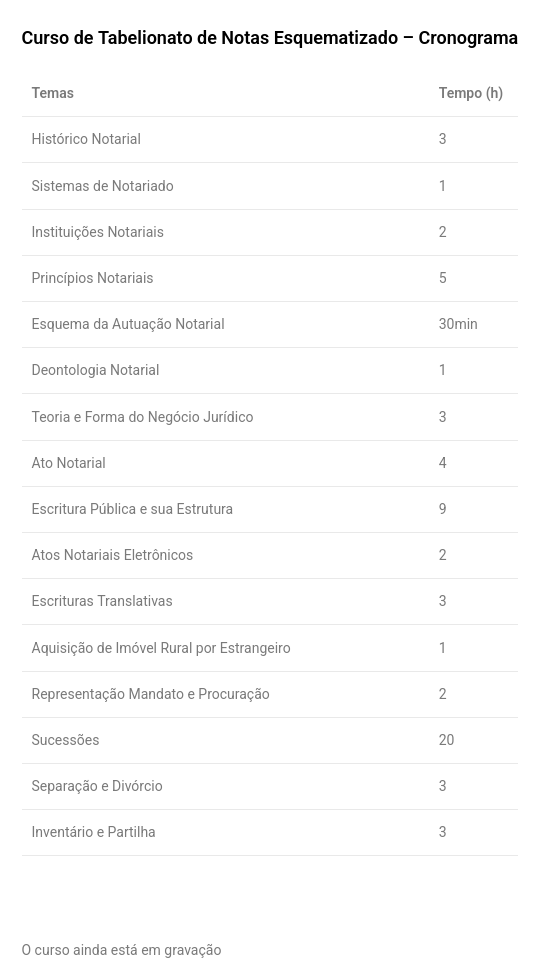The image size is (535, 978).
Task: Click the Separação e Divórcio entry
Action: (x=97, y=786)
